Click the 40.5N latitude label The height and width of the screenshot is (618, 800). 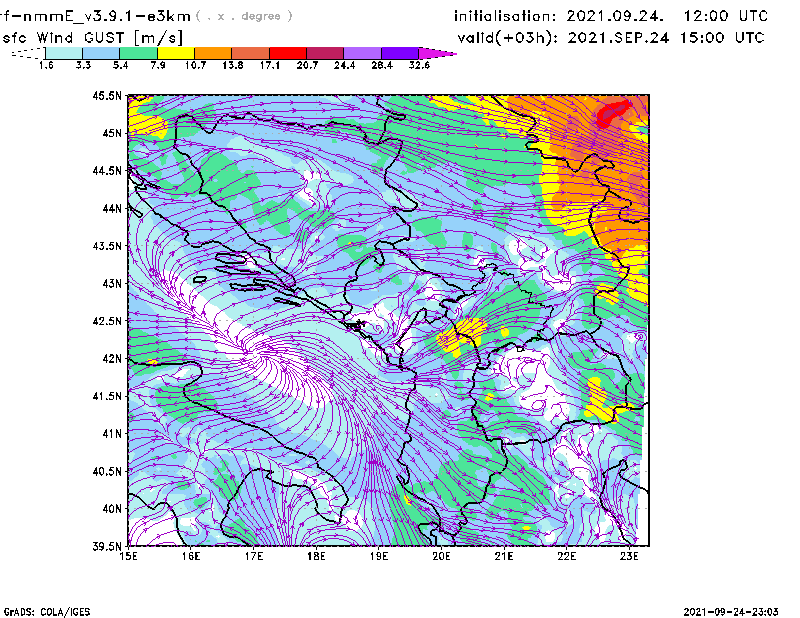(x=107, y=471)
